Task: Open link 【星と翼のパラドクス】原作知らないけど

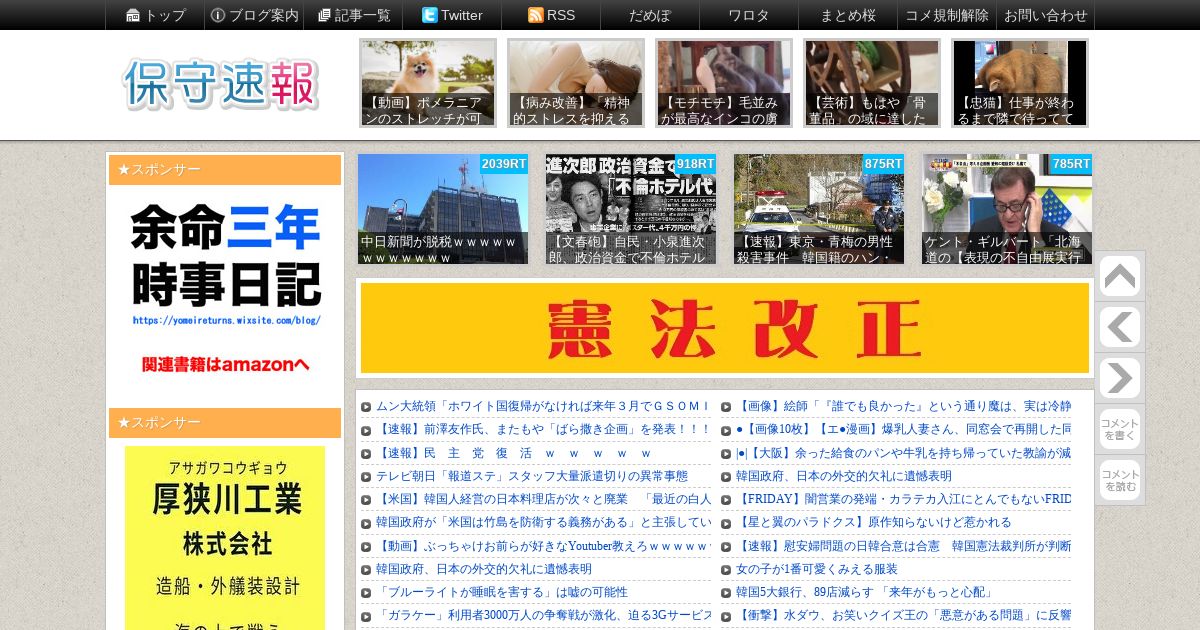Action: [x=873, y=522]
